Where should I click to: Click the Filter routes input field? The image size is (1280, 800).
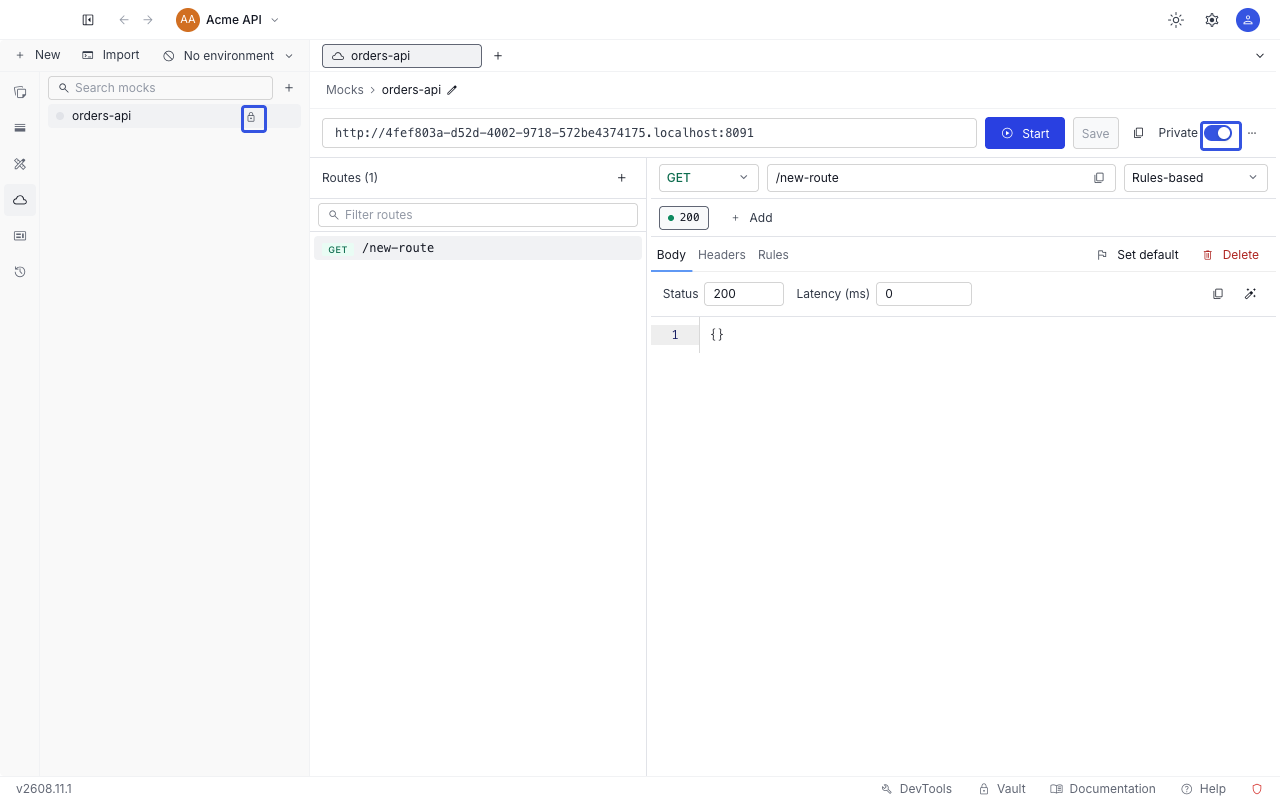[x=478, y=215]
